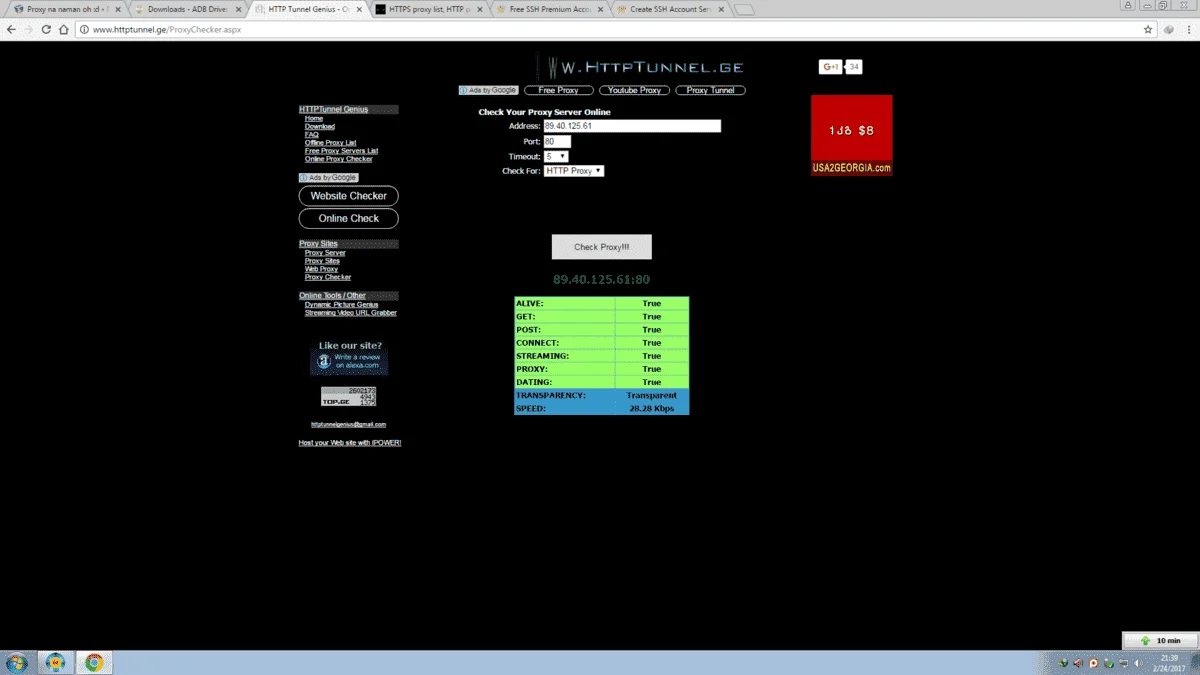Click the G+1 button
Viewport: 1200px width, 675px height.
(830, 67)
